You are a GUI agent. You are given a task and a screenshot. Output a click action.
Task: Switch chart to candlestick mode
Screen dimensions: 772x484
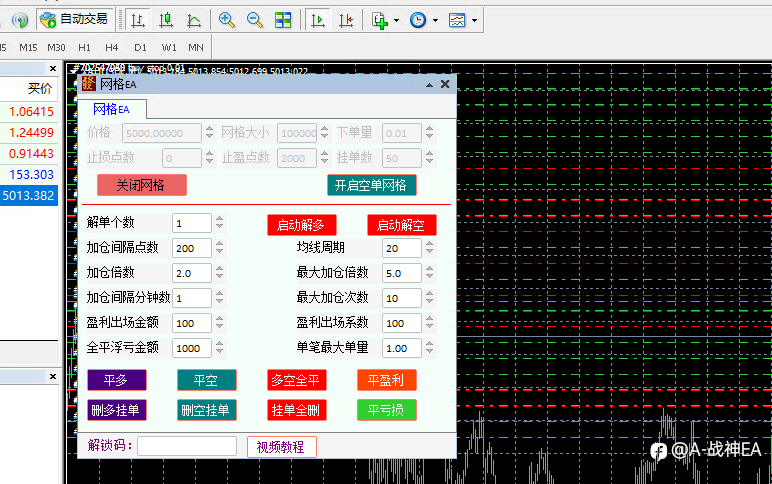pyautogui.click(x=165, y=19)
